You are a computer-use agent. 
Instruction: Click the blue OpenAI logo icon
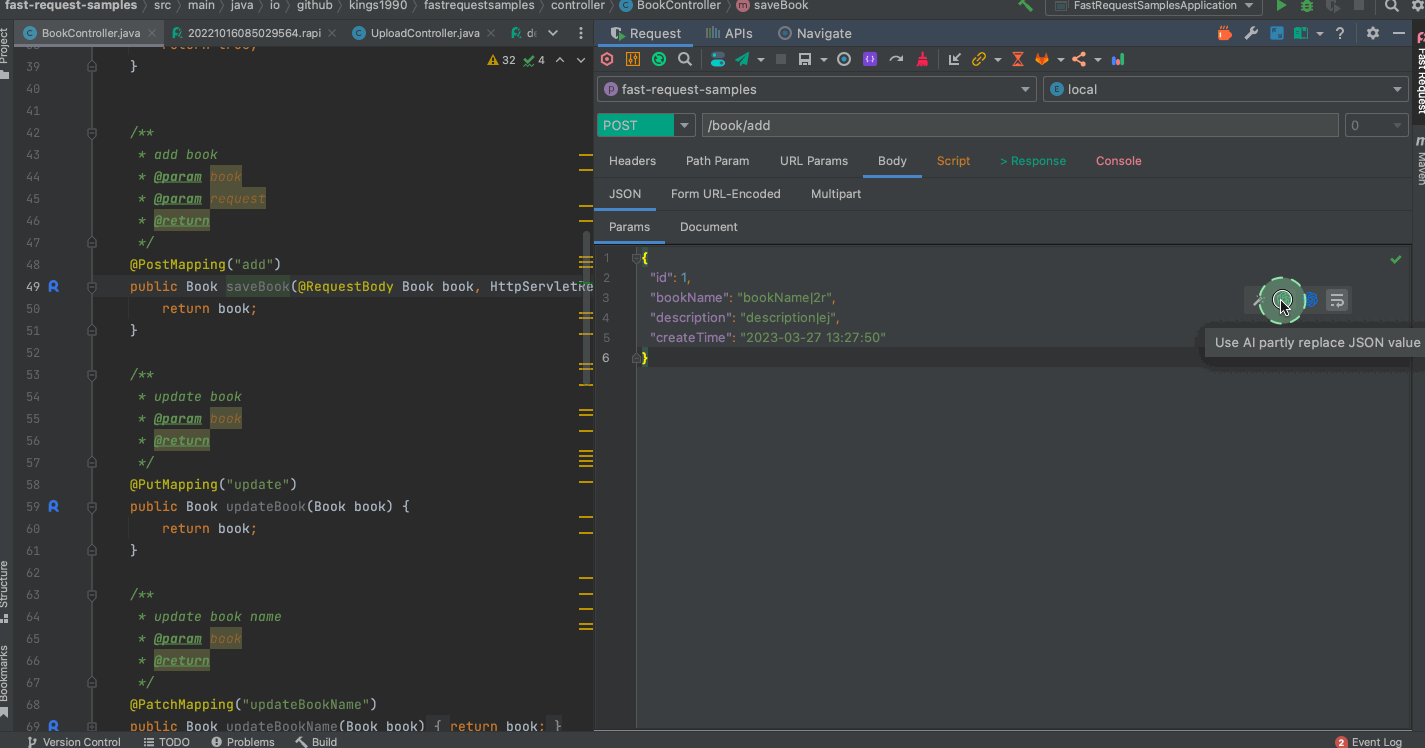pos(1310,299)
